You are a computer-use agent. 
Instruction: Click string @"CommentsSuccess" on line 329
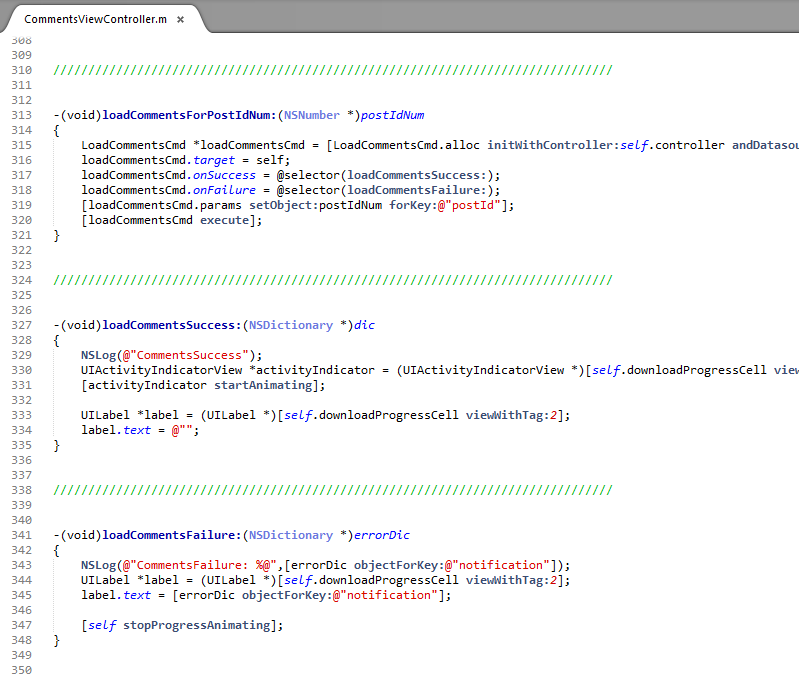pos(185,355)
